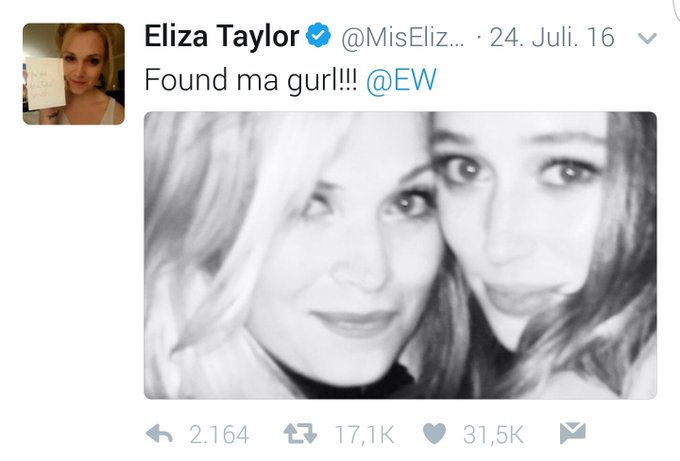Show the 31,5K likes count
The width and height of the screenshot is (680, 461).
click(x=493, y=435)
